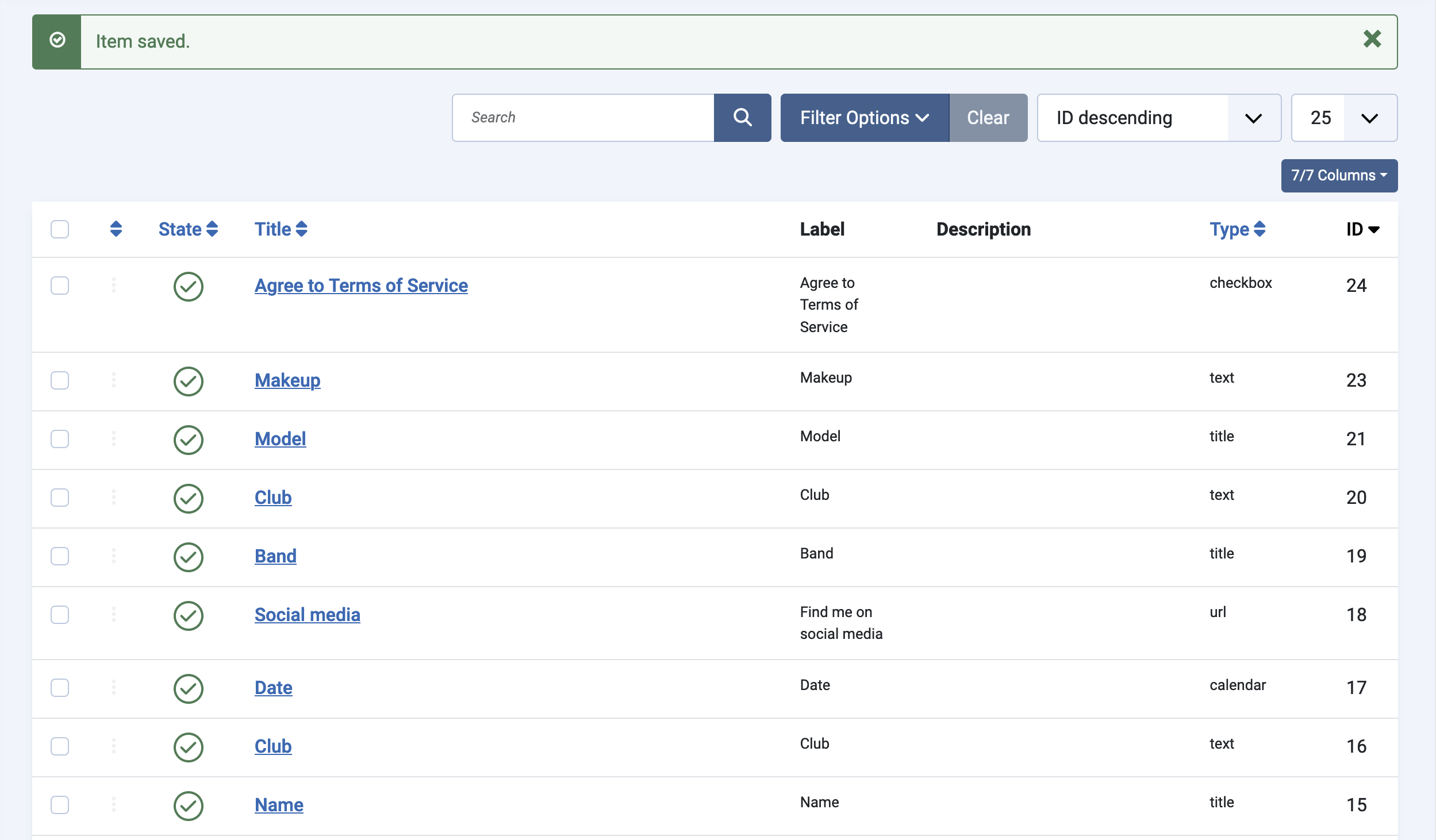This screenshot has height=840, width=1436.
Task: Sort by ordering column arrows icon
Action: (116, 229)
